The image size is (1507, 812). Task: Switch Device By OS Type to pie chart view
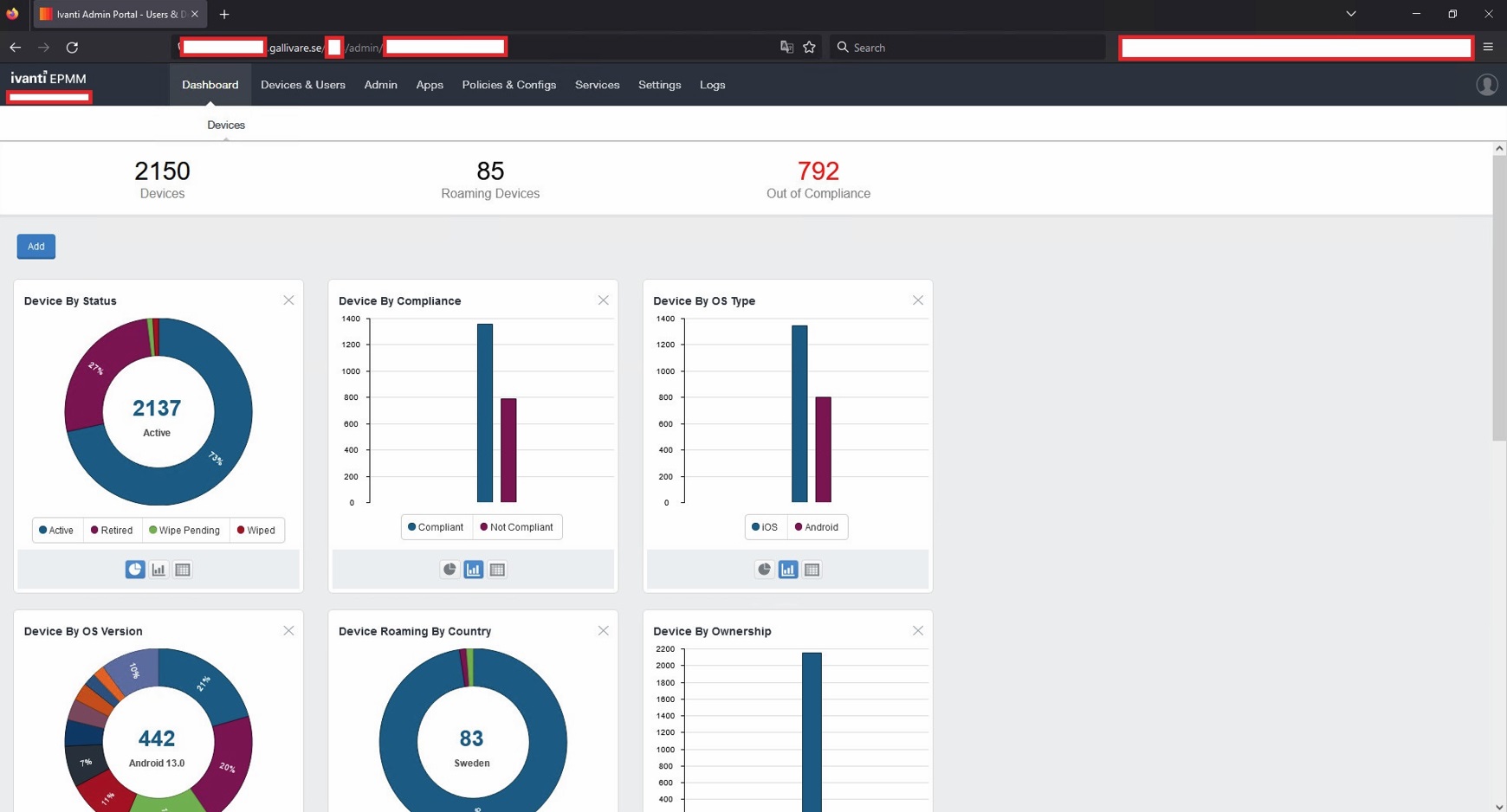[764, 570]
